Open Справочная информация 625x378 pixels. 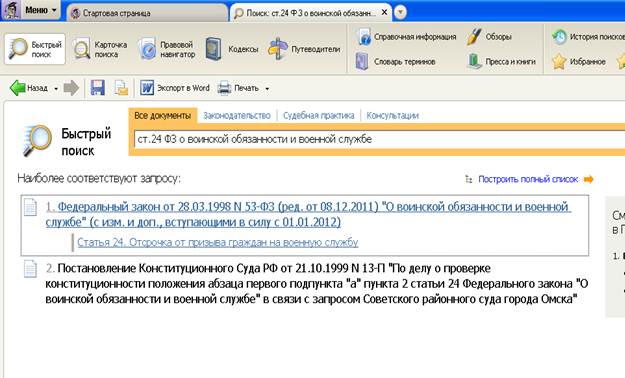coord(406,37)
